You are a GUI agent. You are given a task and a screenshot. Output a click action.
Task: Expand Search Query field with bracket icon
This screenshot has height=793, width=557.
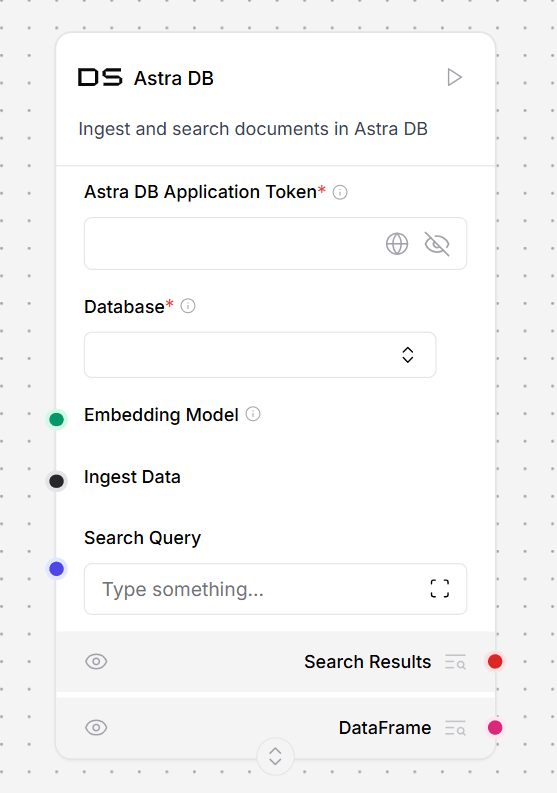[x=440, y=589]
